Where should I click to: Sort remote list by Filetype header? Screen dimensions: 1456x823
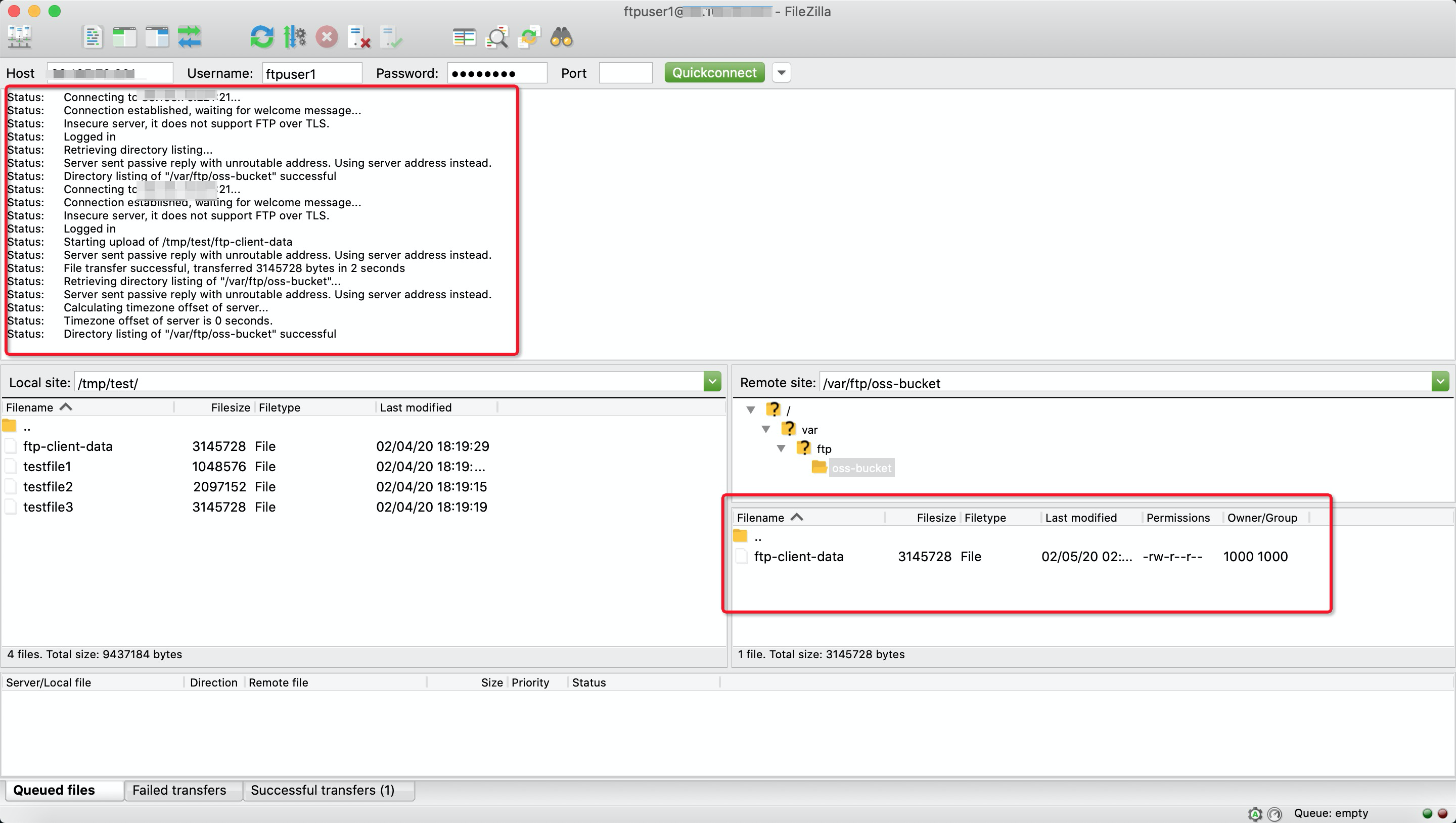coord(1001,518)
